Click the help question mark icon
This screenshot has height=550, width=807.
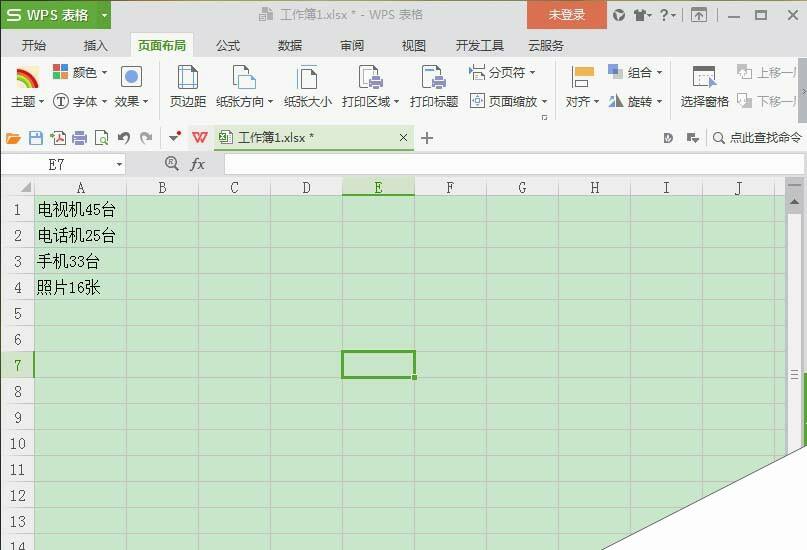point(667,15)
